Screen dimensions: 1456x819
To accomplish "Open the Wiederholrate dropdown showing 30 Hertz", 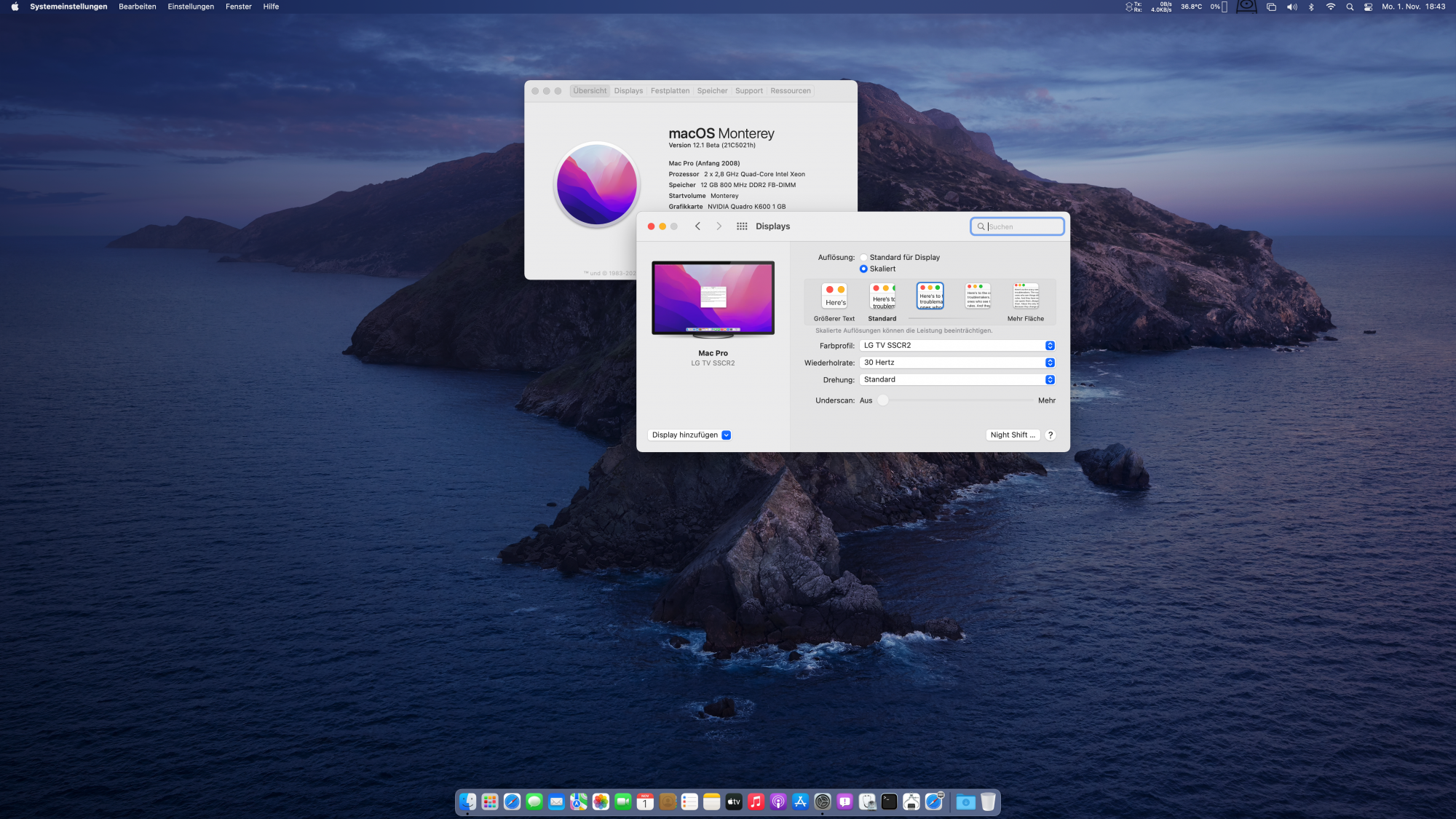I will [957, 363].
